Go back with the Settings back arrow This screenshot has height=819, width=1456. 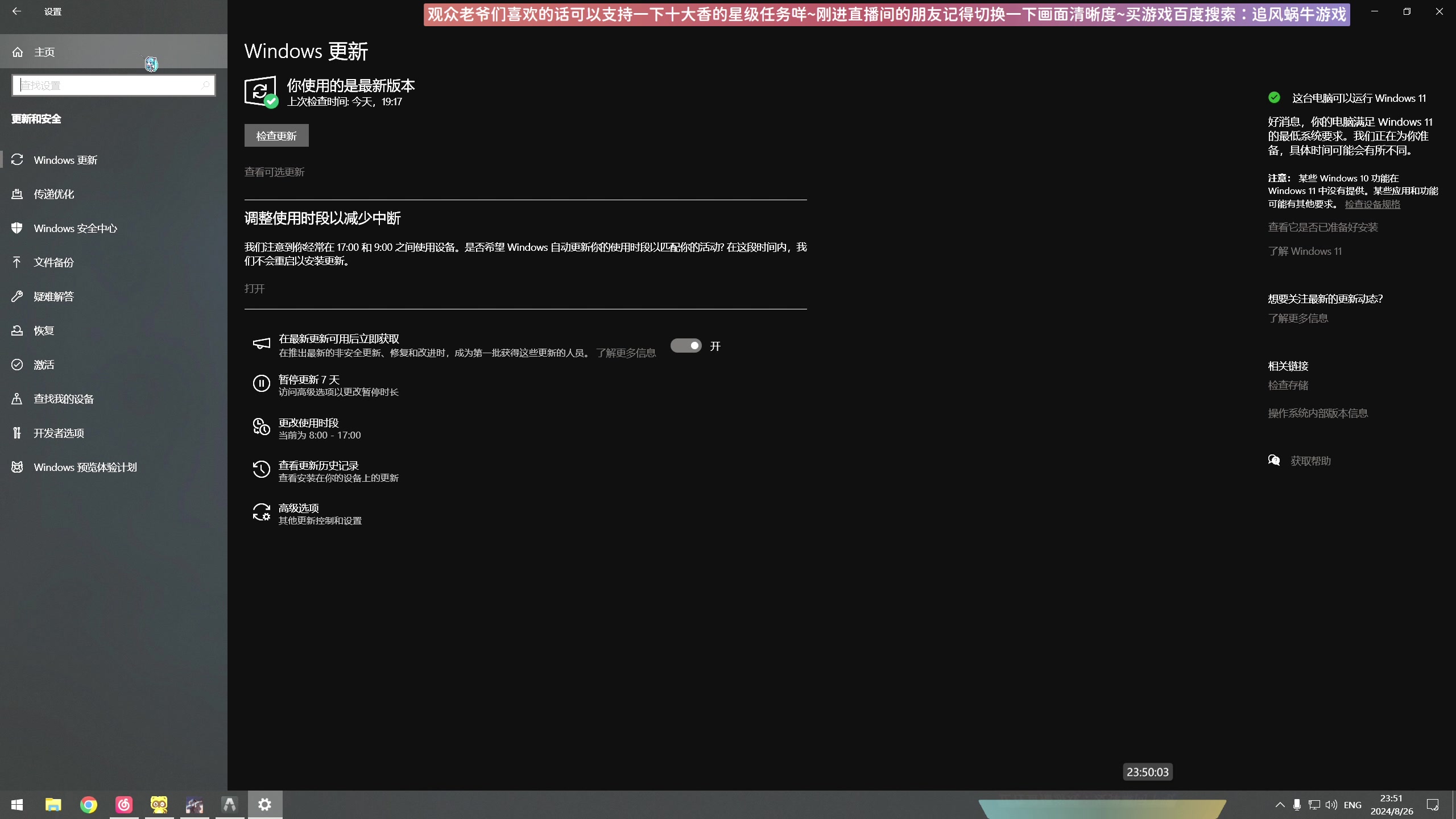[x=16, y=11]
